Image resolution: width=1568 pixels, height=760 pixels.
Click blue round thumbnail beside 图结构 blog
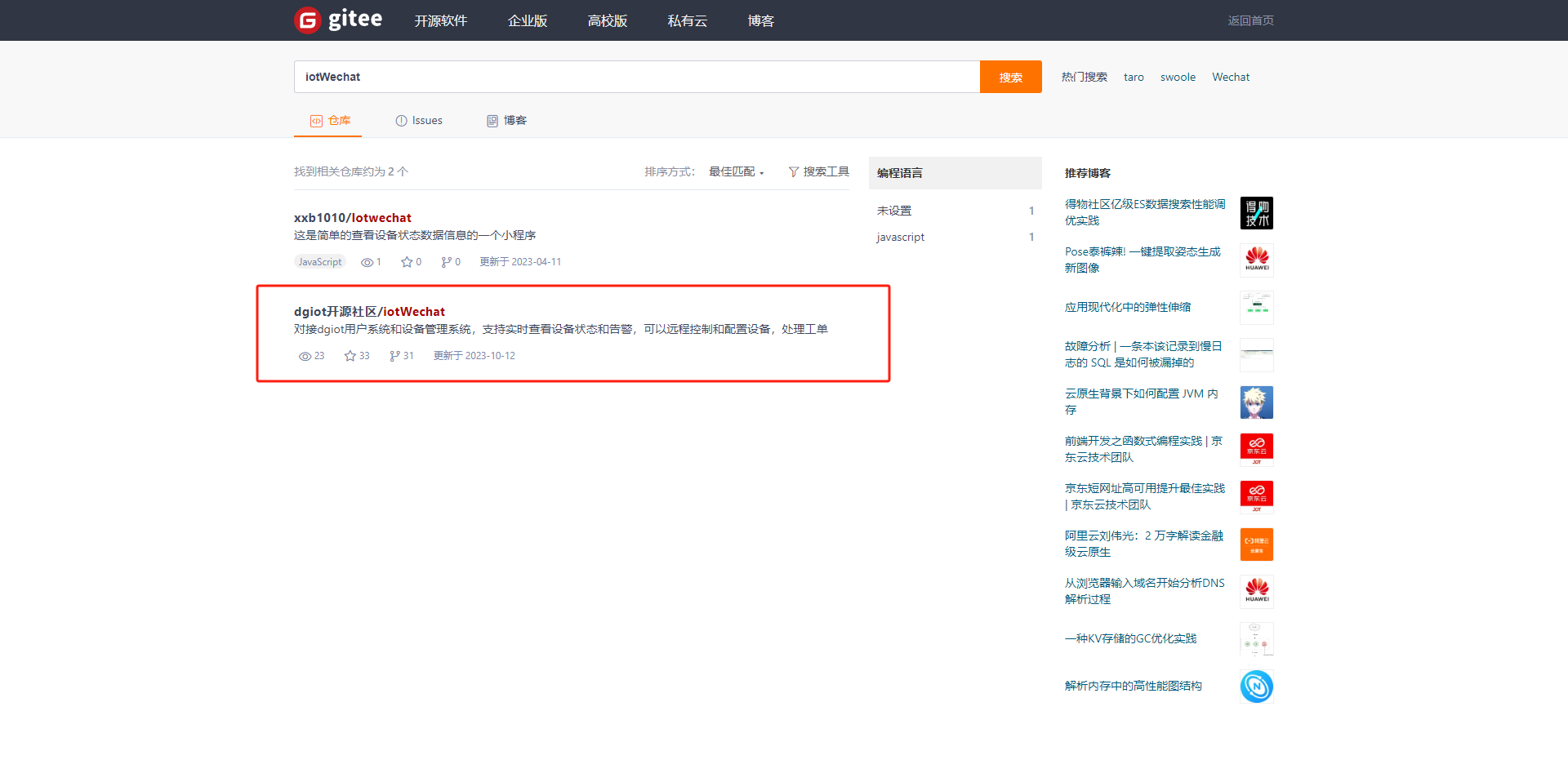tap(1257, 687)
